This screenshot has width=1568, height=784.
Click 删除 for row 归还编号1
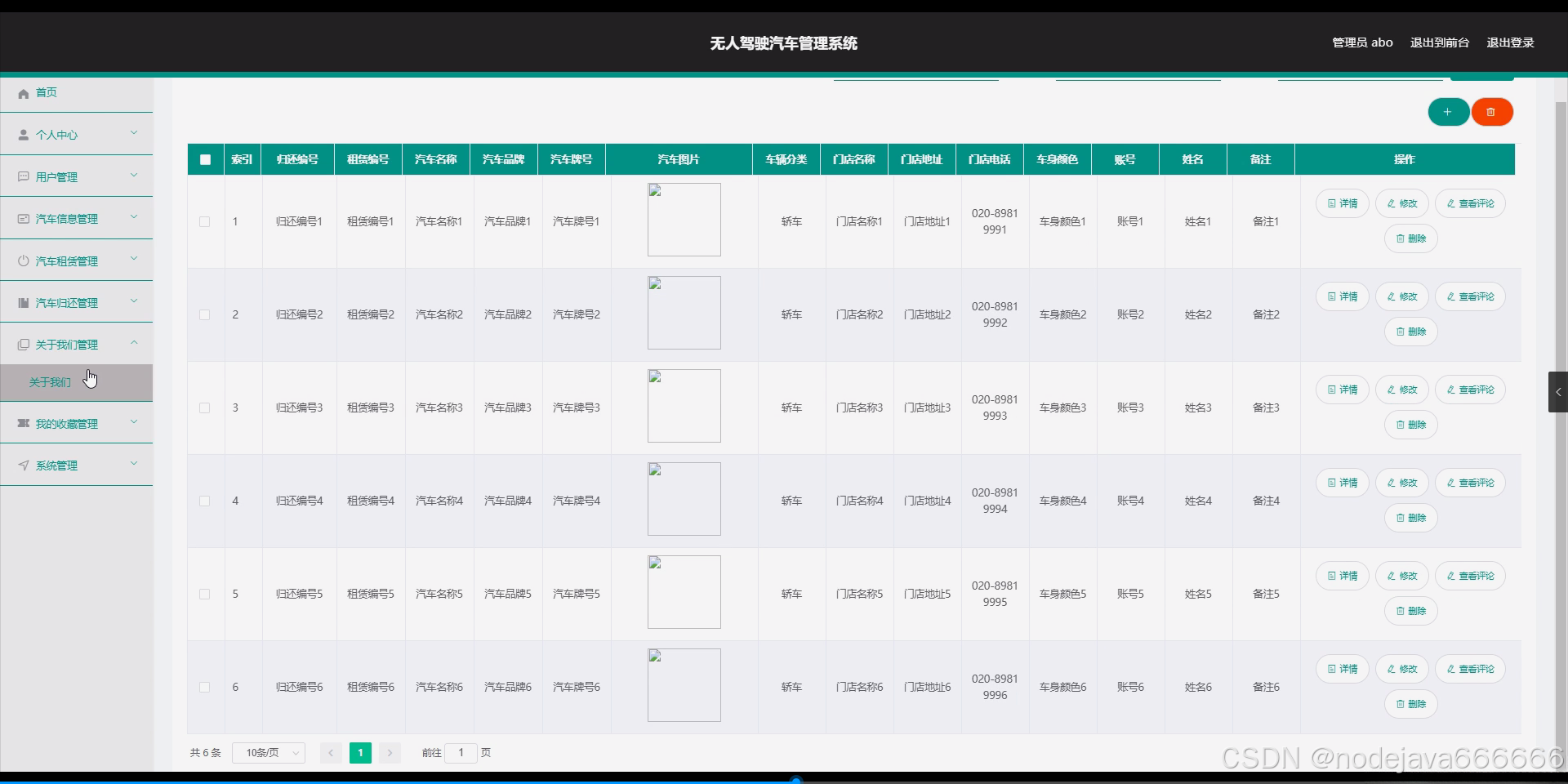pyautogui.click(x=1411, y=238)
